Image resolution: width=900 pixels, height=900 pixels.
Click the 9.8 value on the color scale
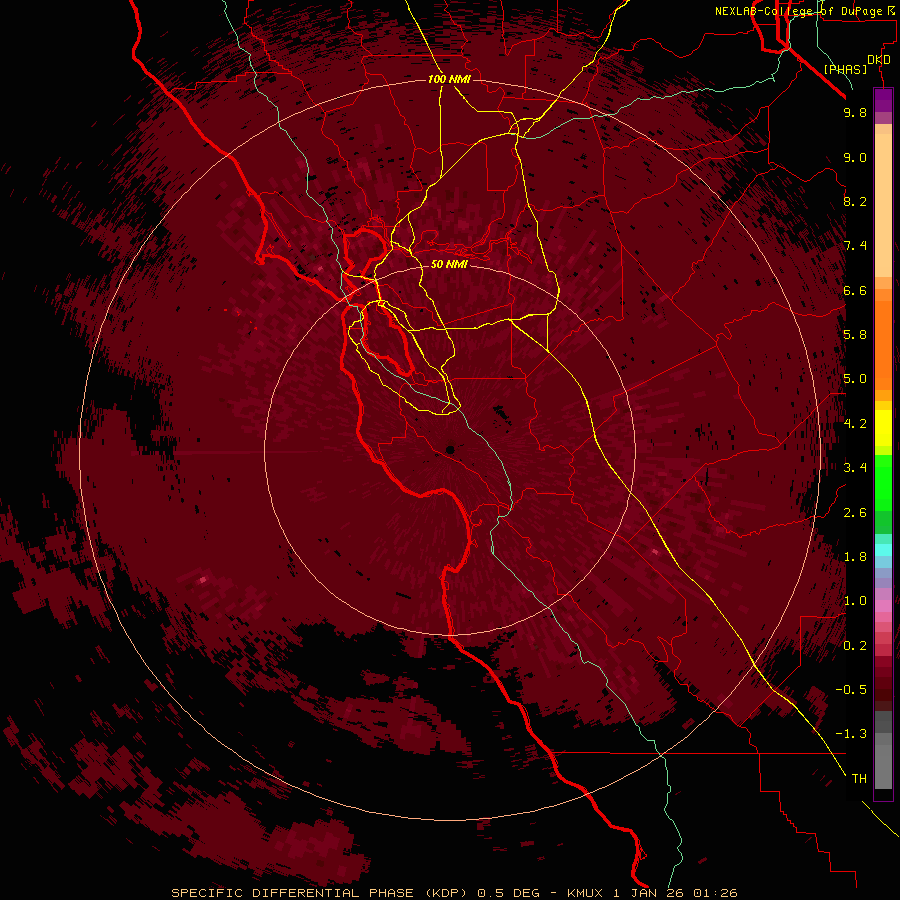[x=855, y=112]
